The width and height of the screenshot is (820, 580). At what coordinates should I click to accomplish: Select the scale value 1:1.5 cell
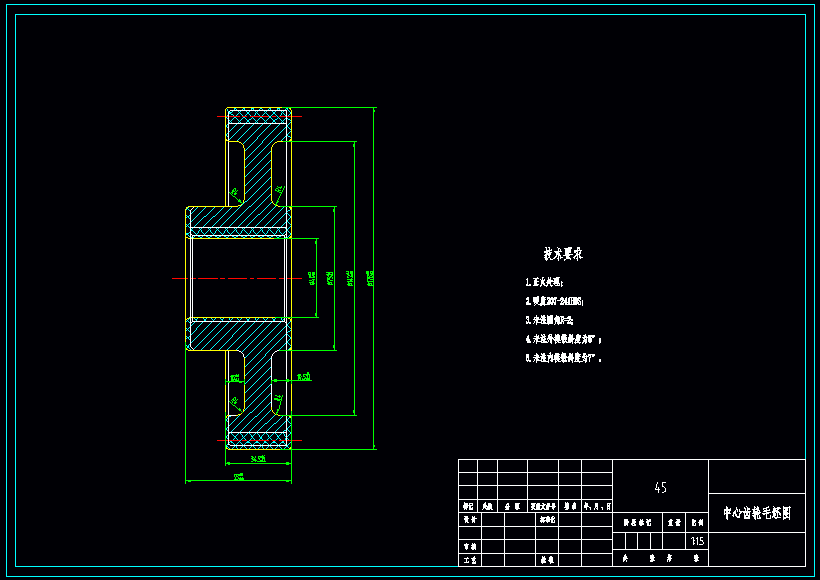tap(697, 541)
